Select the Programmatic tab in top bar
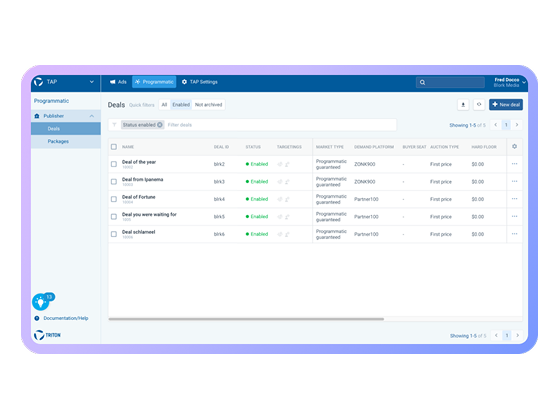The width and height of the screenshot is (560, 420). 154,82
